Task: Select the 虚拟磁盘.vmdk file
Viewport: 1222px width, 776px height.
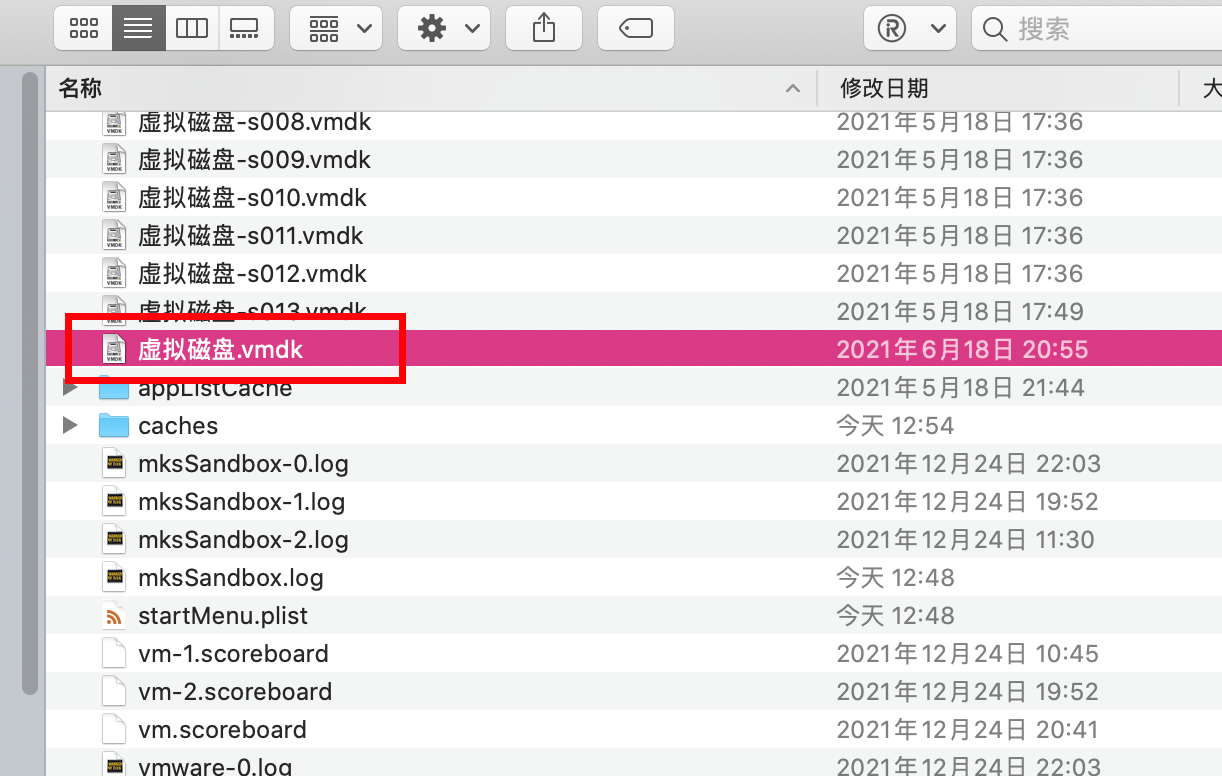Action: click(634, 349)
